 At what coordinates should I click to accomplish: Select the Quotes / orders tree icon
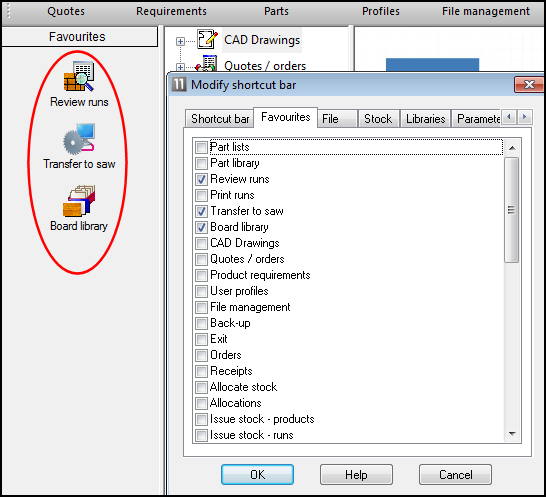207,63
